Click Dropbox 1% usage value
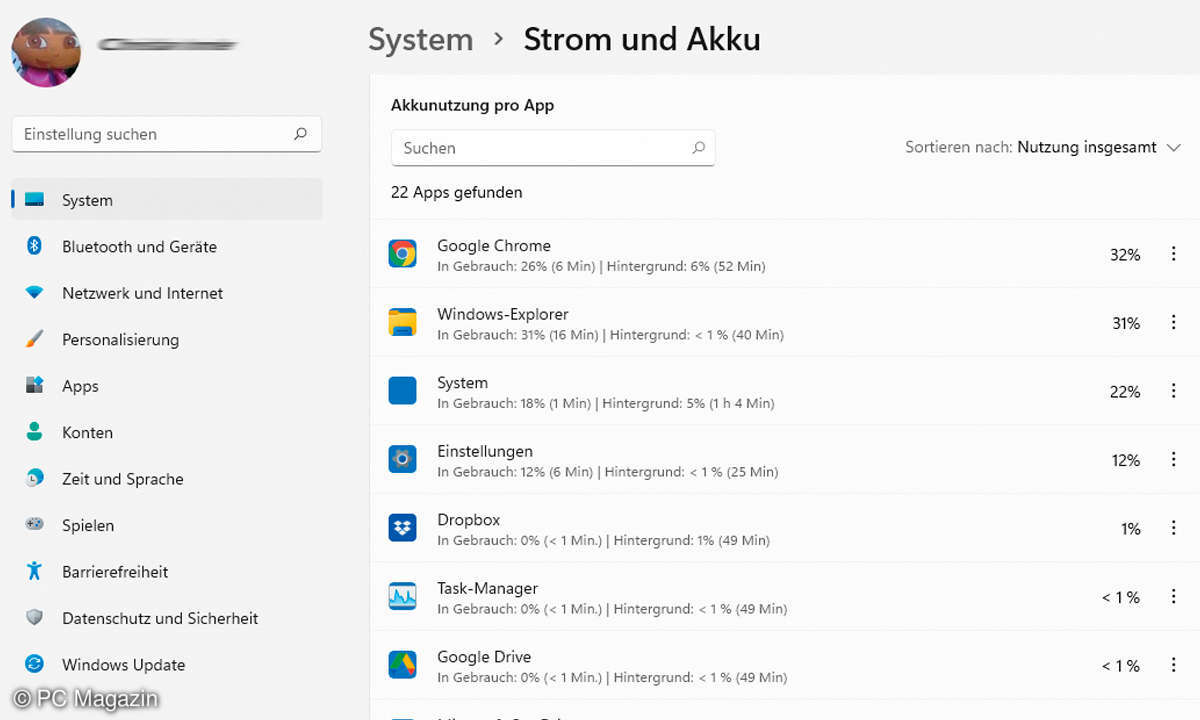This screenshot has width=1200, height=720. tap(1131, 529)
